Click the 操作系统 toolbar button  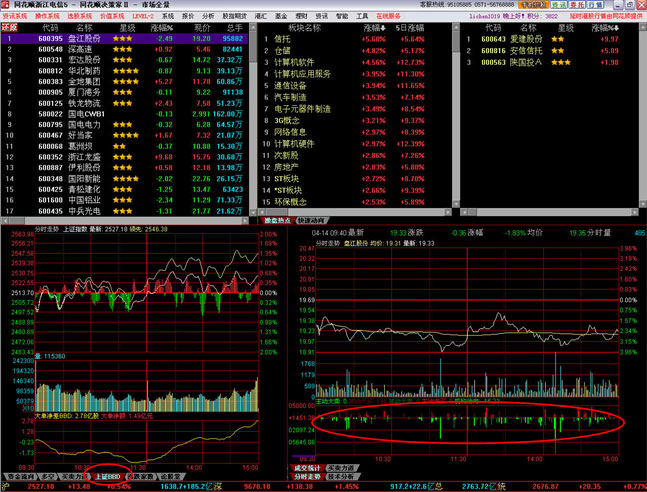coord(46,17)
